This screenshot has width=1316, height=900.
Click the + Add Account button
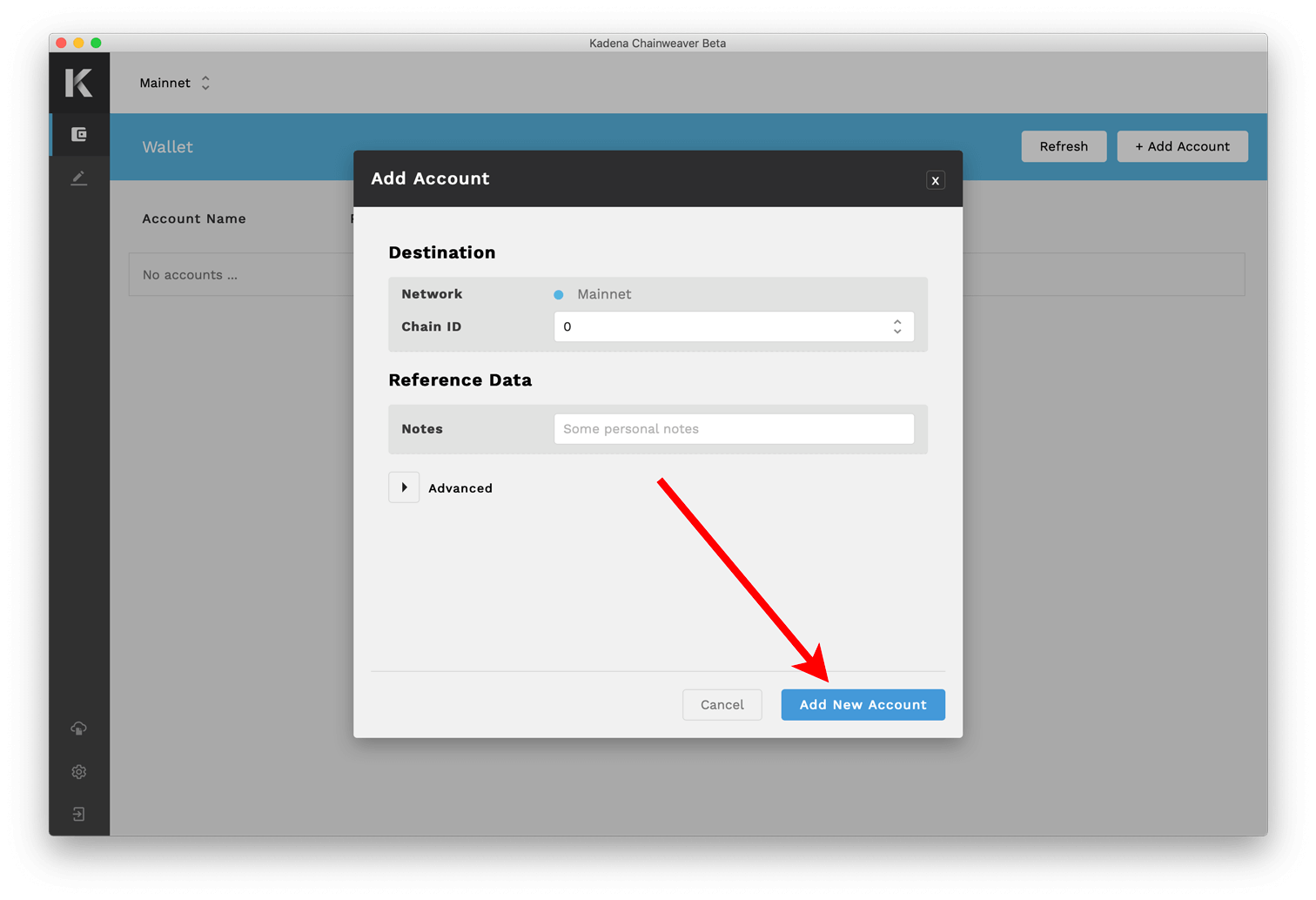coord(1181,146)
